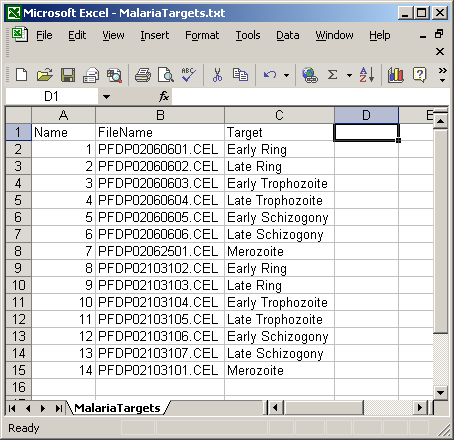
Task: Show more buttons via toolbar options chevron
Action: (443, 75)
